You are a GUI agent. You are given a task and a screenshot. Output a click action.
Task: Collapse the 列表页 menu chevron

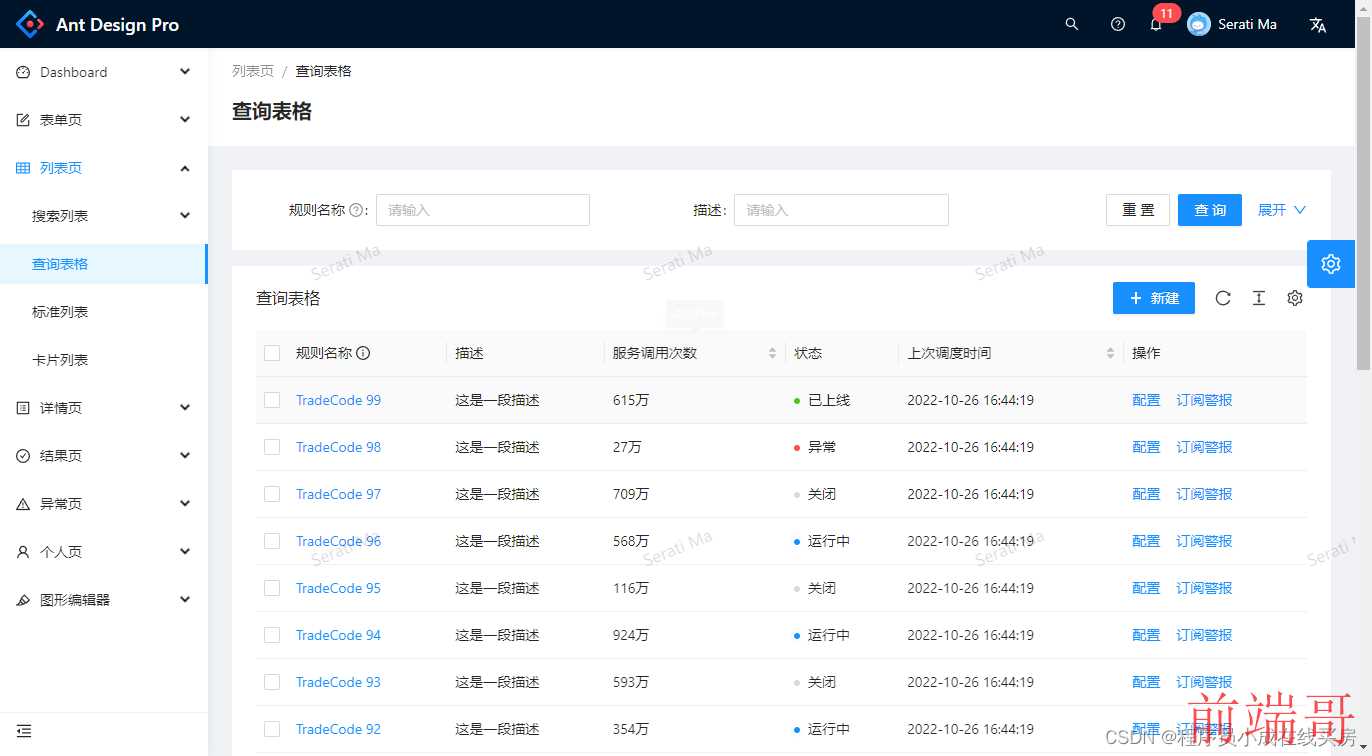[185, 168]
